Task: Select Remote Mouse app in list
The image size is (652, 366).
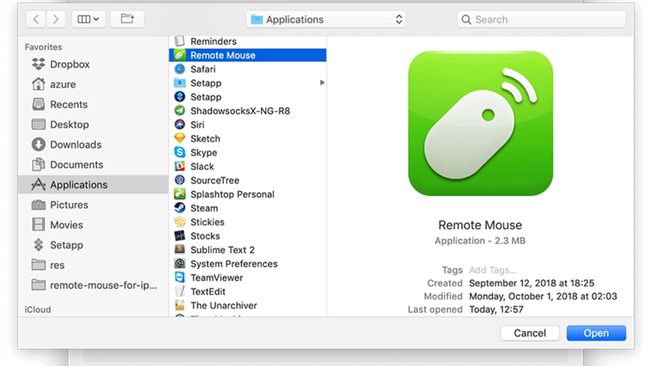Action: tap(247, 55)
